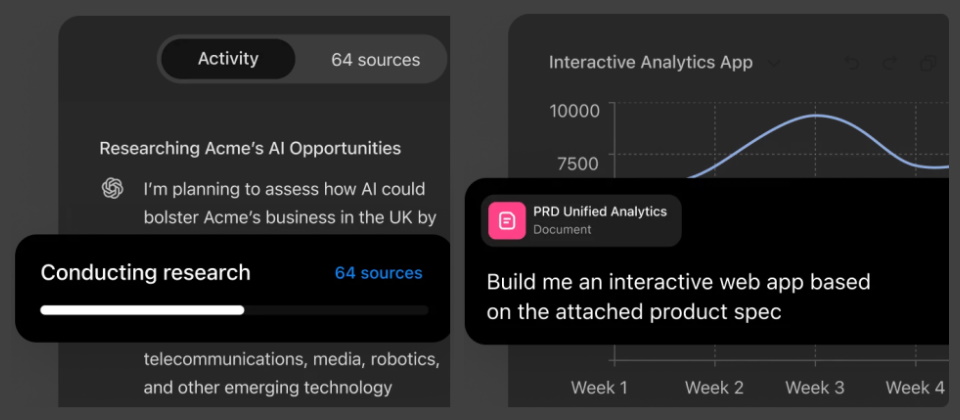Click the ChatGPT logo icon

click(113, 189)
